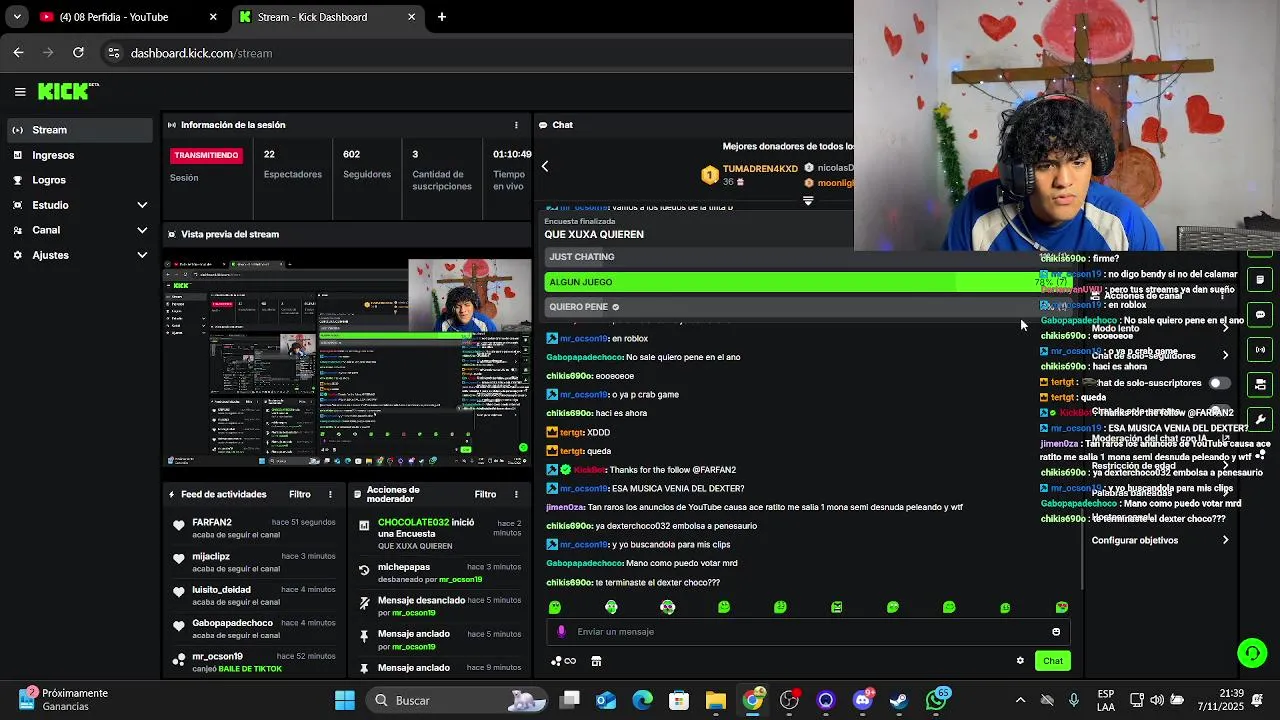Image resolution: width=1280 pixels, height=720 pixels.
Task: Open the Kick hamburger menu
Action: tap(20, 92)
